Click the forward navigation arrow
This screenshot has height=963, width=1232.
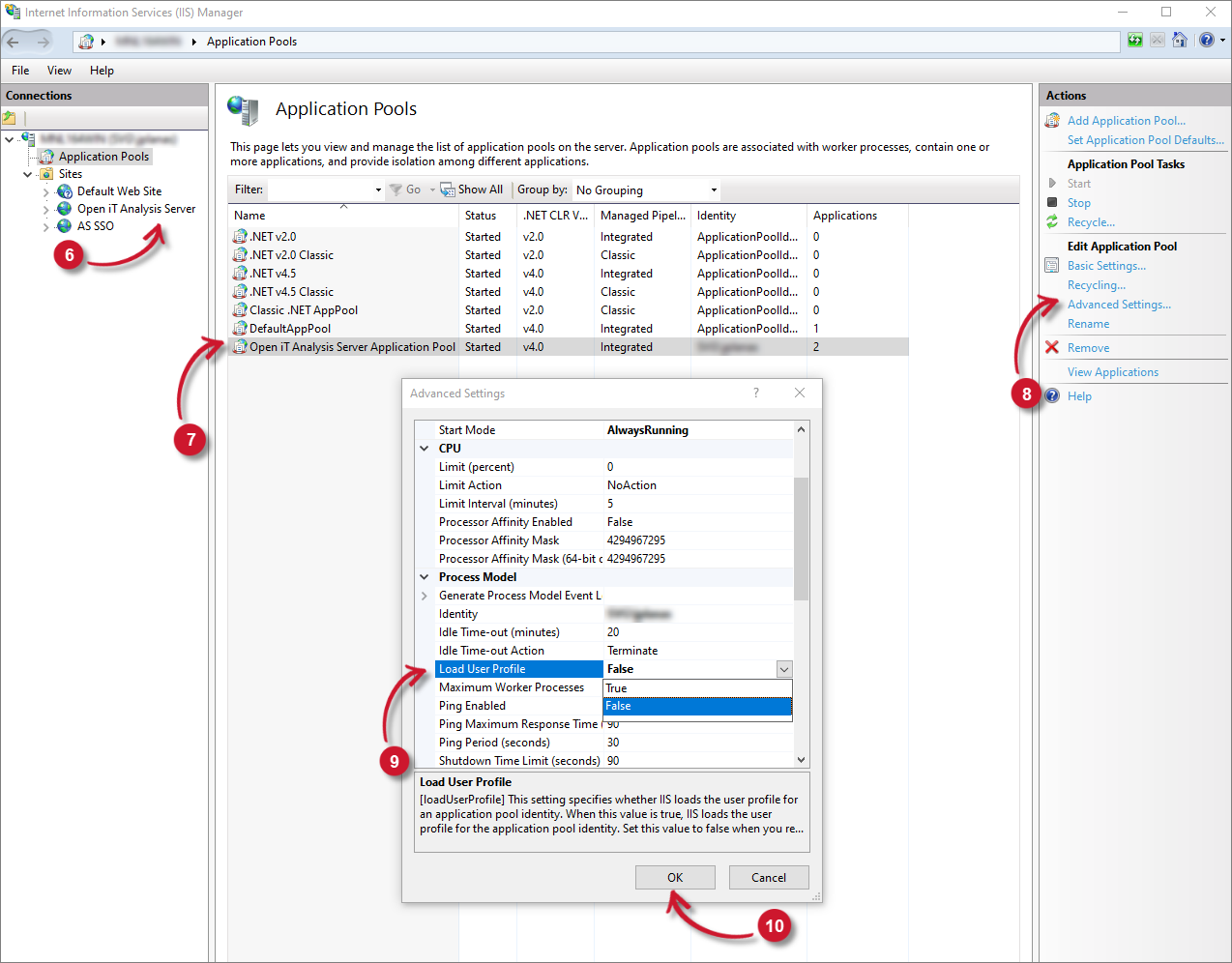(x=44, y=42)
